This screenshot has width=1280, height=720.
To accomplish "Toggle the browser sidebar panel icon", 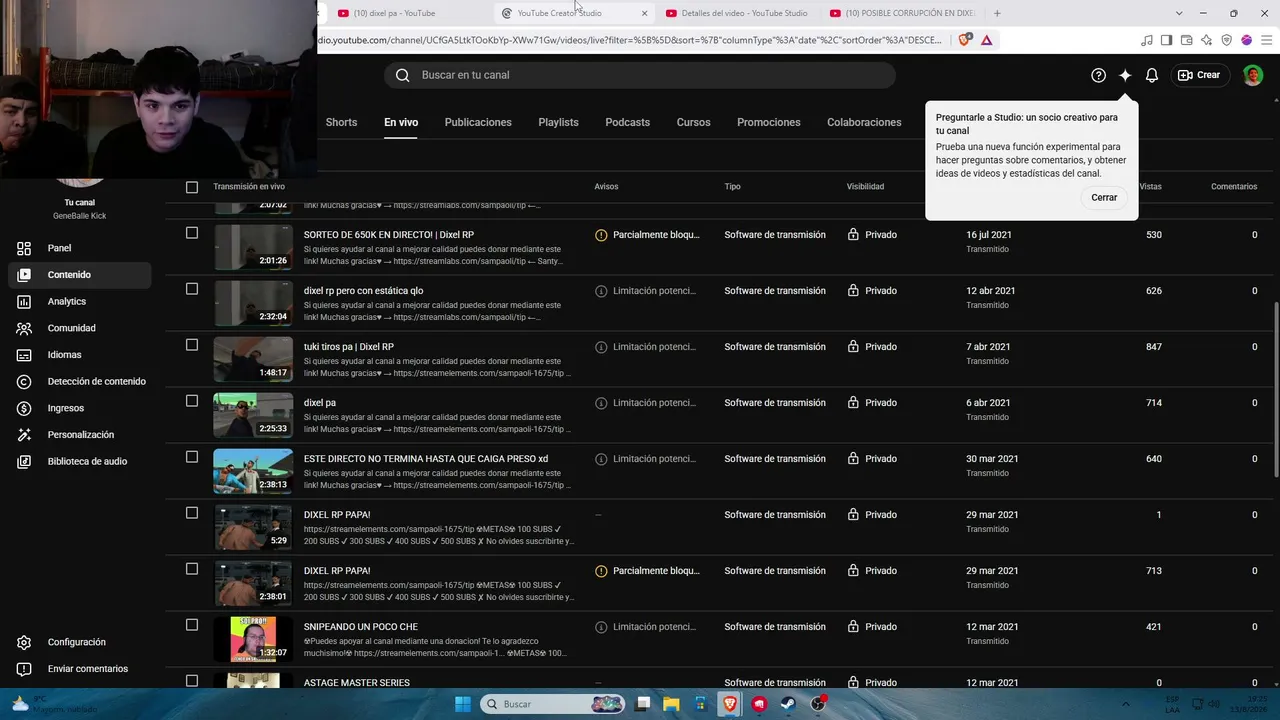I will tap(1166, 40).
